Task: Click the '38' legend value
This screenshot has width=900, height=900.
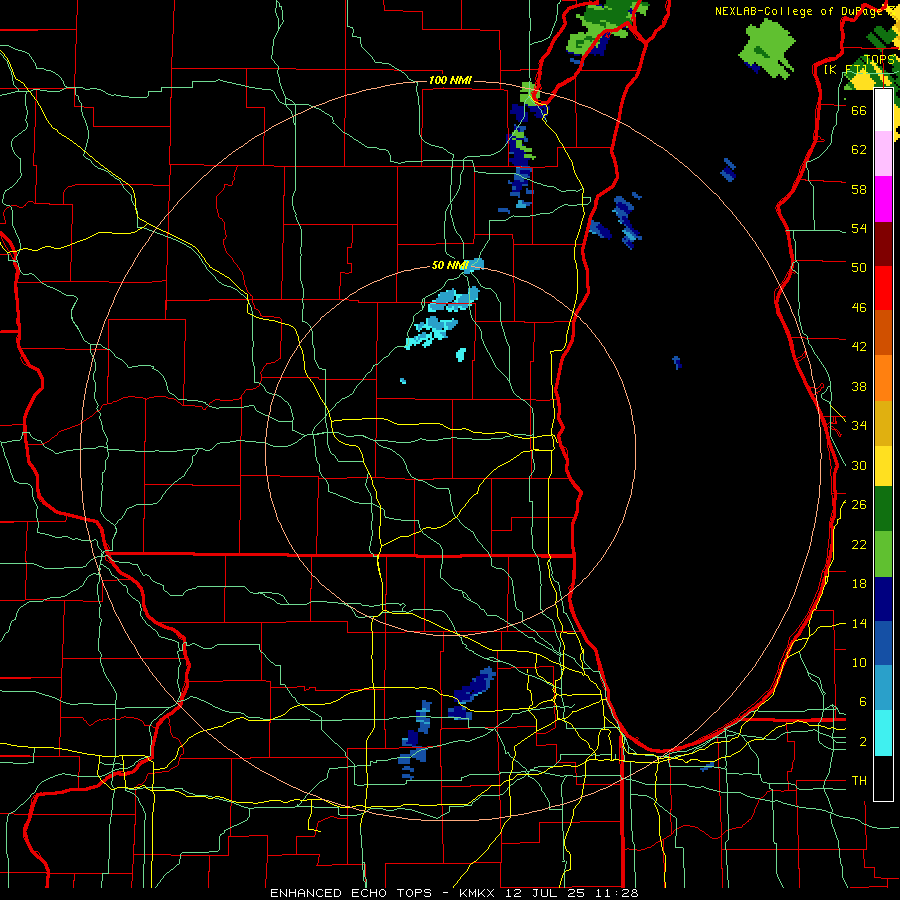Action: click(859, 386)
